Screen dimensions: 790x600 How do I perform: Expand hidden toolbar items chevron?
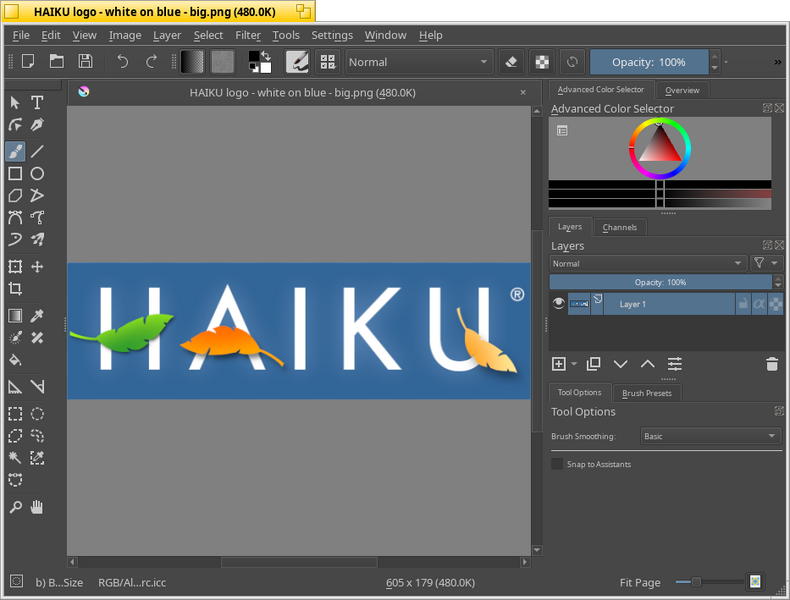pyautogui.click(x=777, y=62)
